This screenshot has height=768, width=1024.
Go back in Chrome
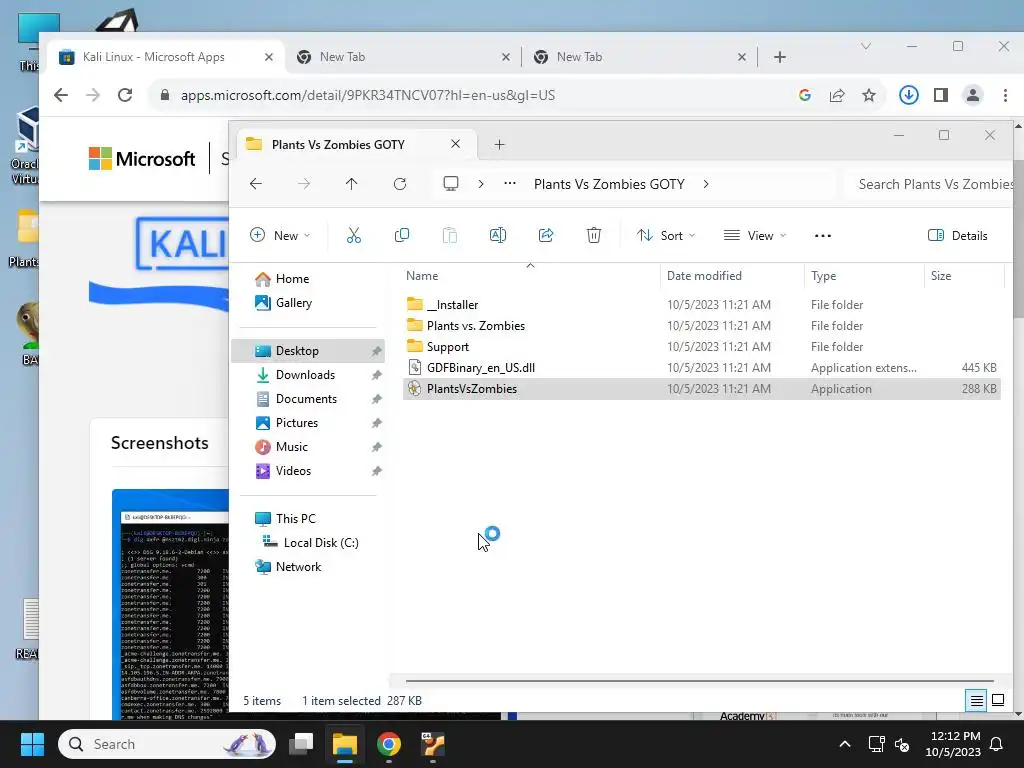click(61, 95)
